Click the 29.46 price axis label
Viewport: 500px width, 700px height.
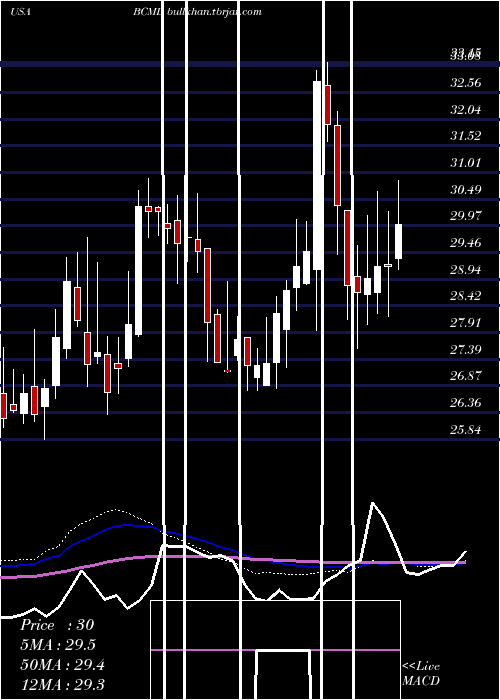click(466, 242)
